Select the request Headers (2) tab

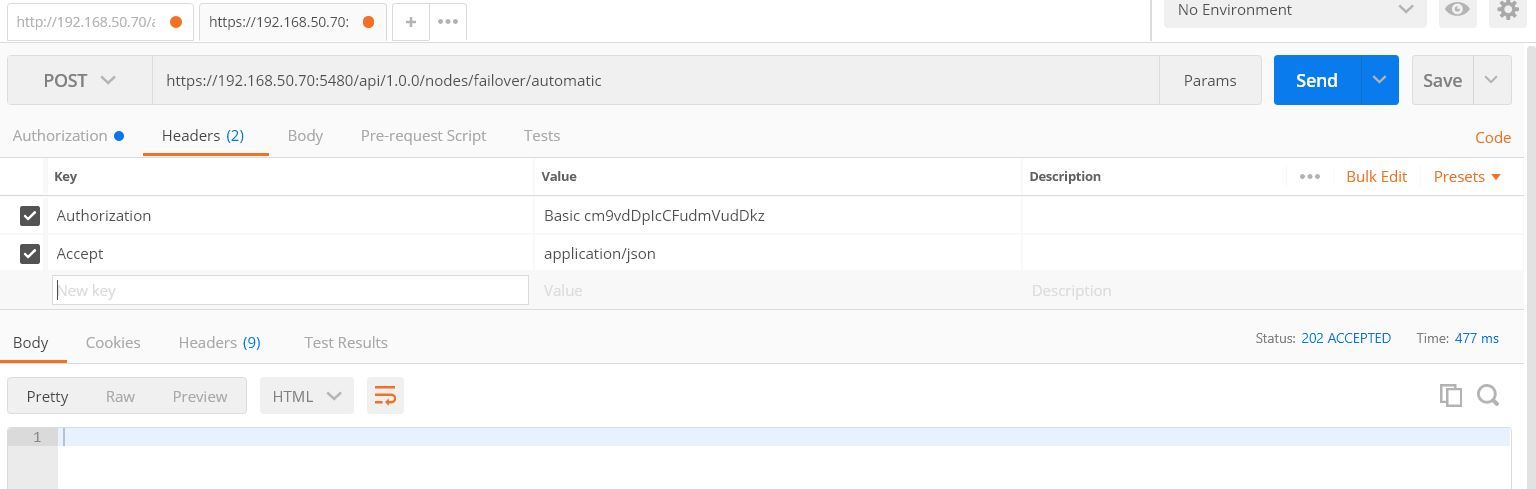[x=203, y=135]
